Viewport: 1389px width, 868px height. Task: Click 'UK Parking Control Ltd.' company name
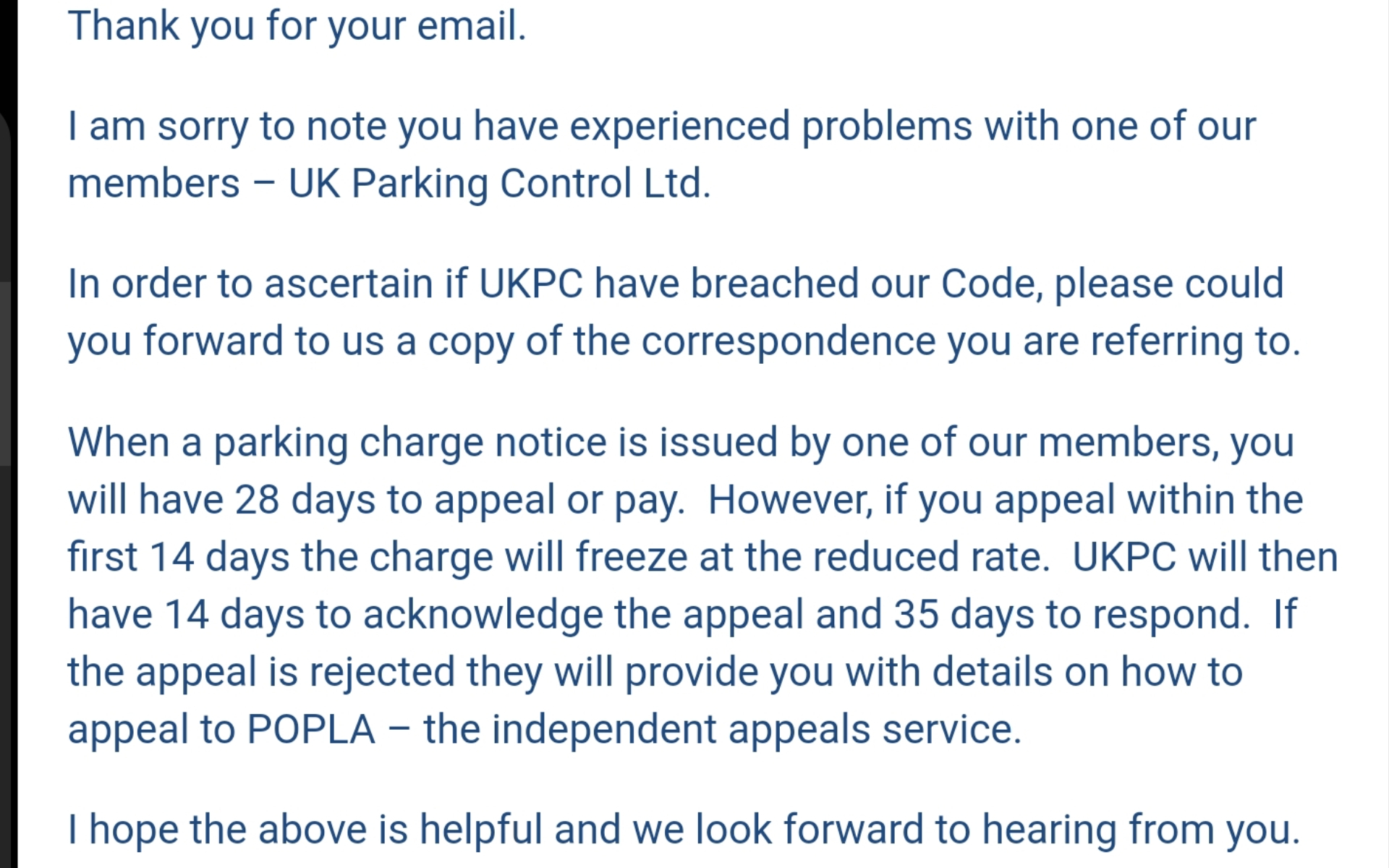pyautogui.click(x=499, y=184)
